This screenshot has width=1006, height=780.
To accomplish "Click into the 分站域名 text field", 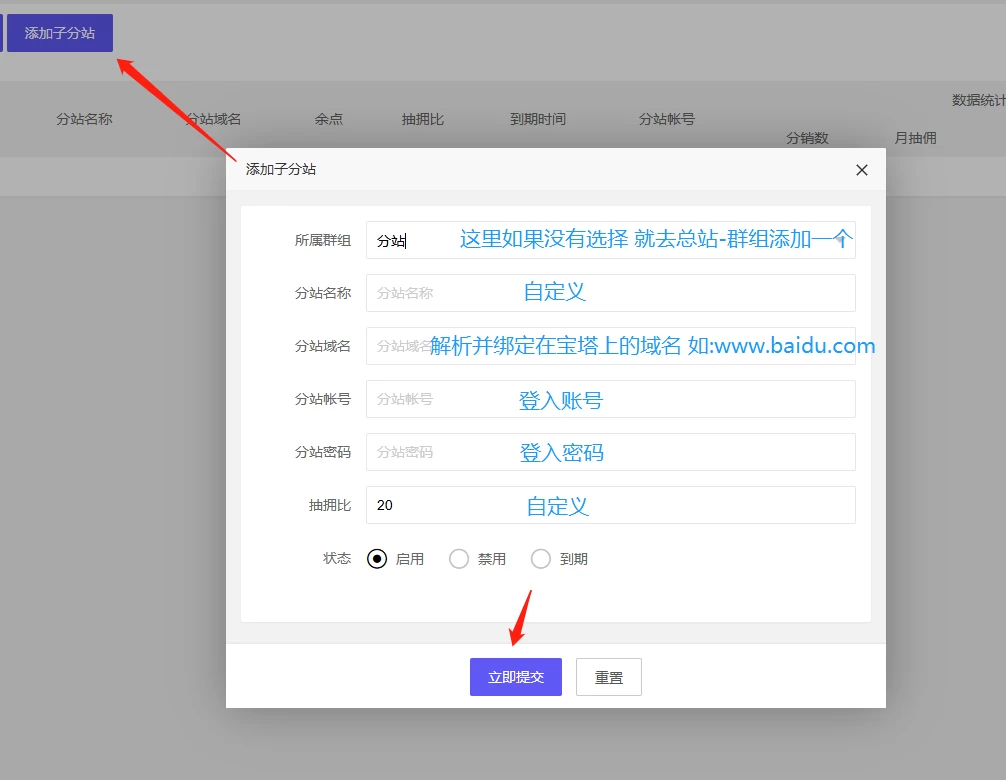I will (x=610, y=346).
